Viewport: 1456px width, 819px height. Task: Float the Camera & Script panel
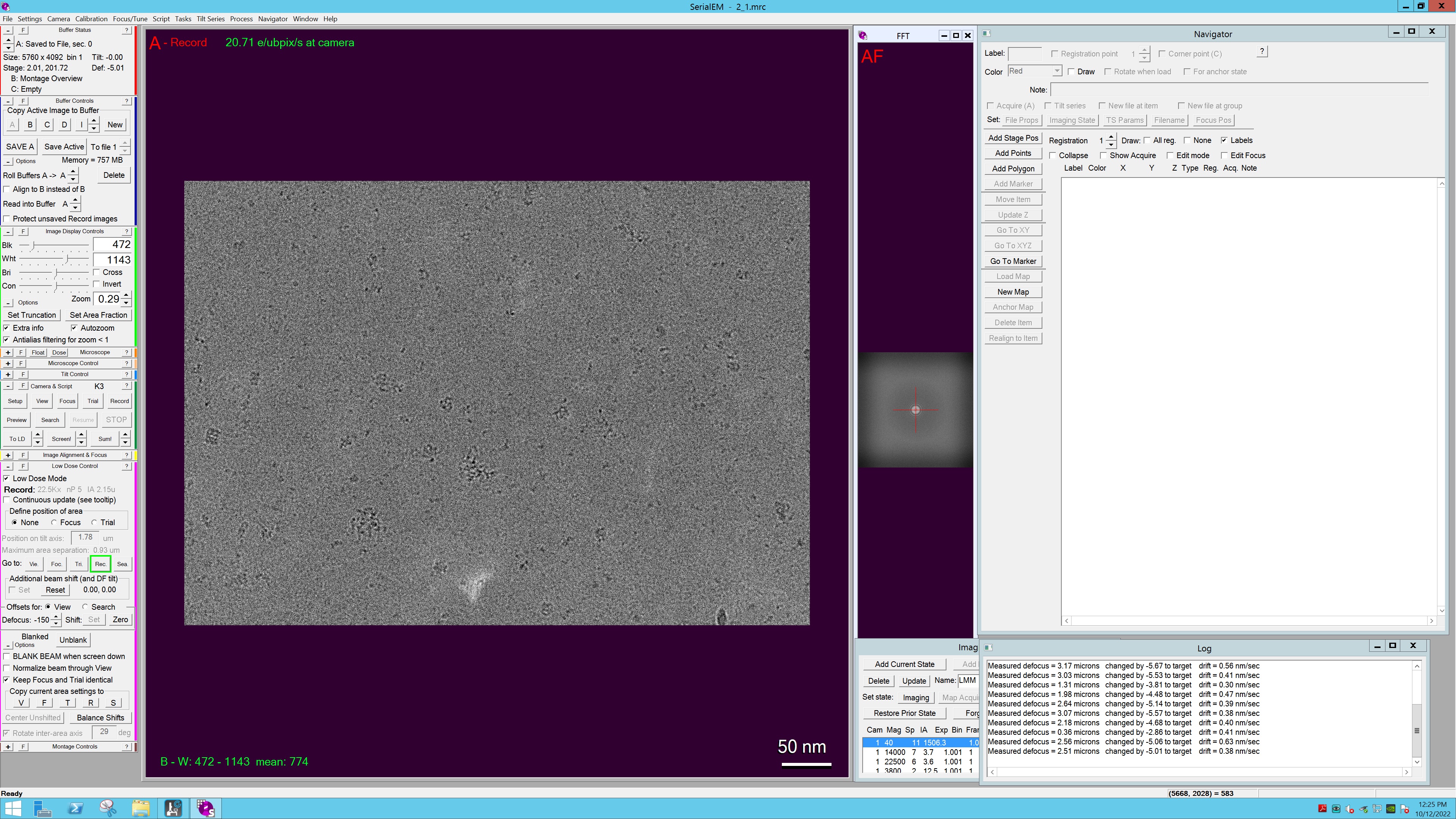(x=23, y=386)
